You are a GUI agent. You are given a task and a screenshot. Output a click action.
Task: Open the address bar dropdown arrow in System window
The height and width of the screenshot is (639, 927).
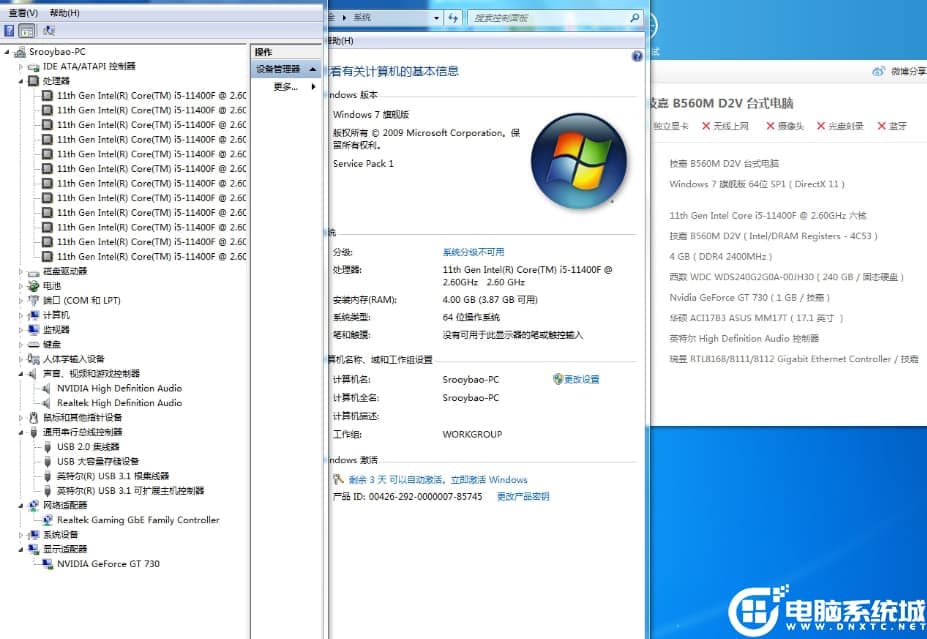[x=436, y=18]
